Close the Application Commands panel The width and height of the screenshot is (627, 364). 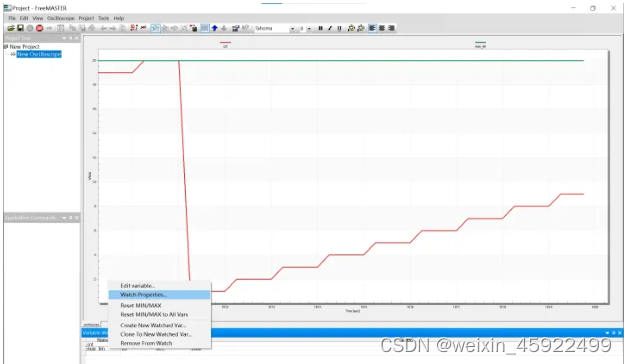click(x=76, y=218)
